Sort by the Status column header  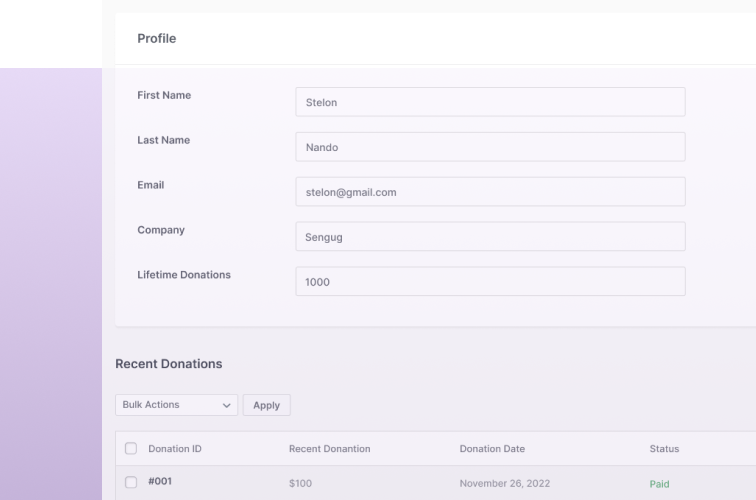pos(664,449)
